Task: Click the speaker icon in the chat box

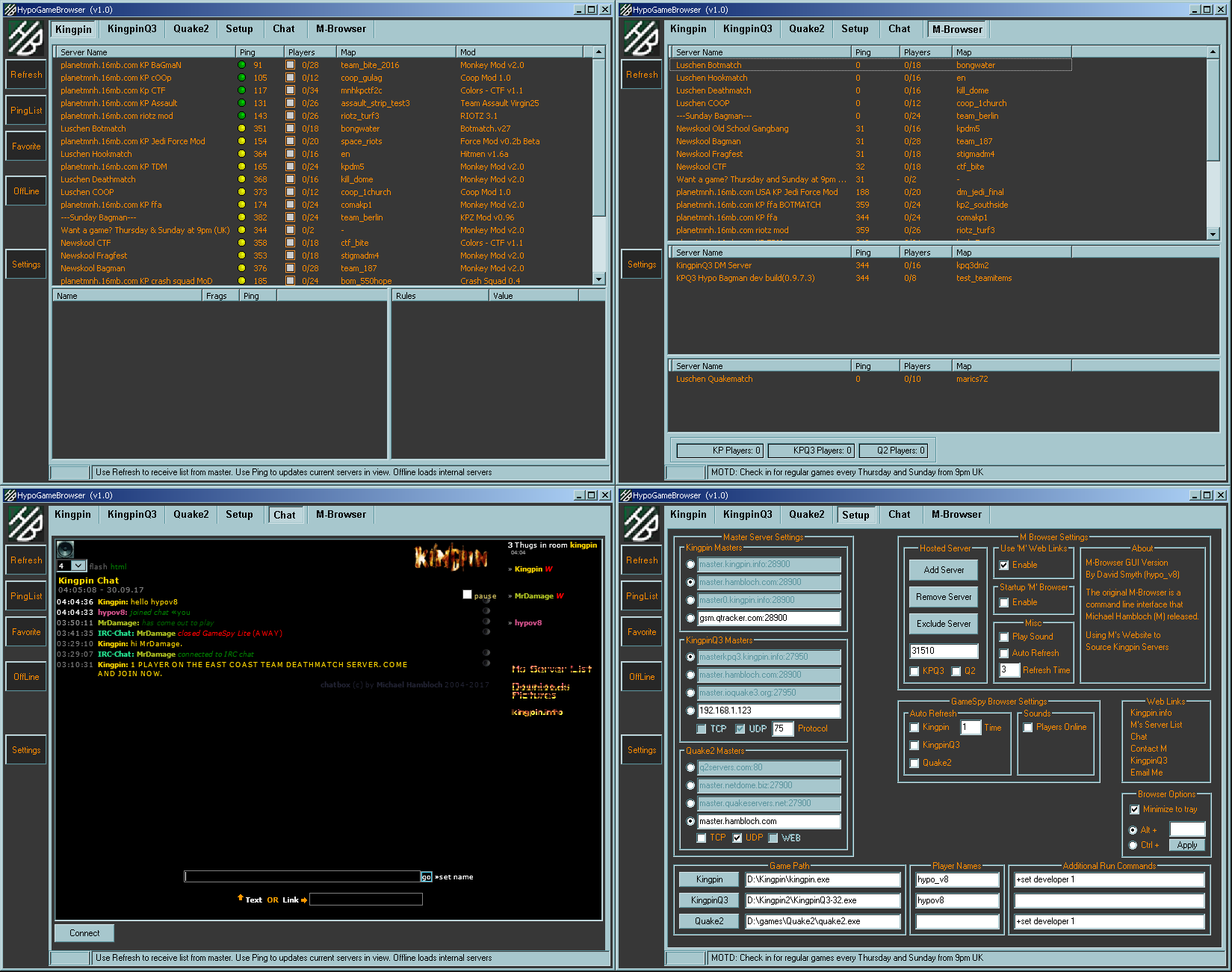Action: pyautogui.click(x=66, y=550)
